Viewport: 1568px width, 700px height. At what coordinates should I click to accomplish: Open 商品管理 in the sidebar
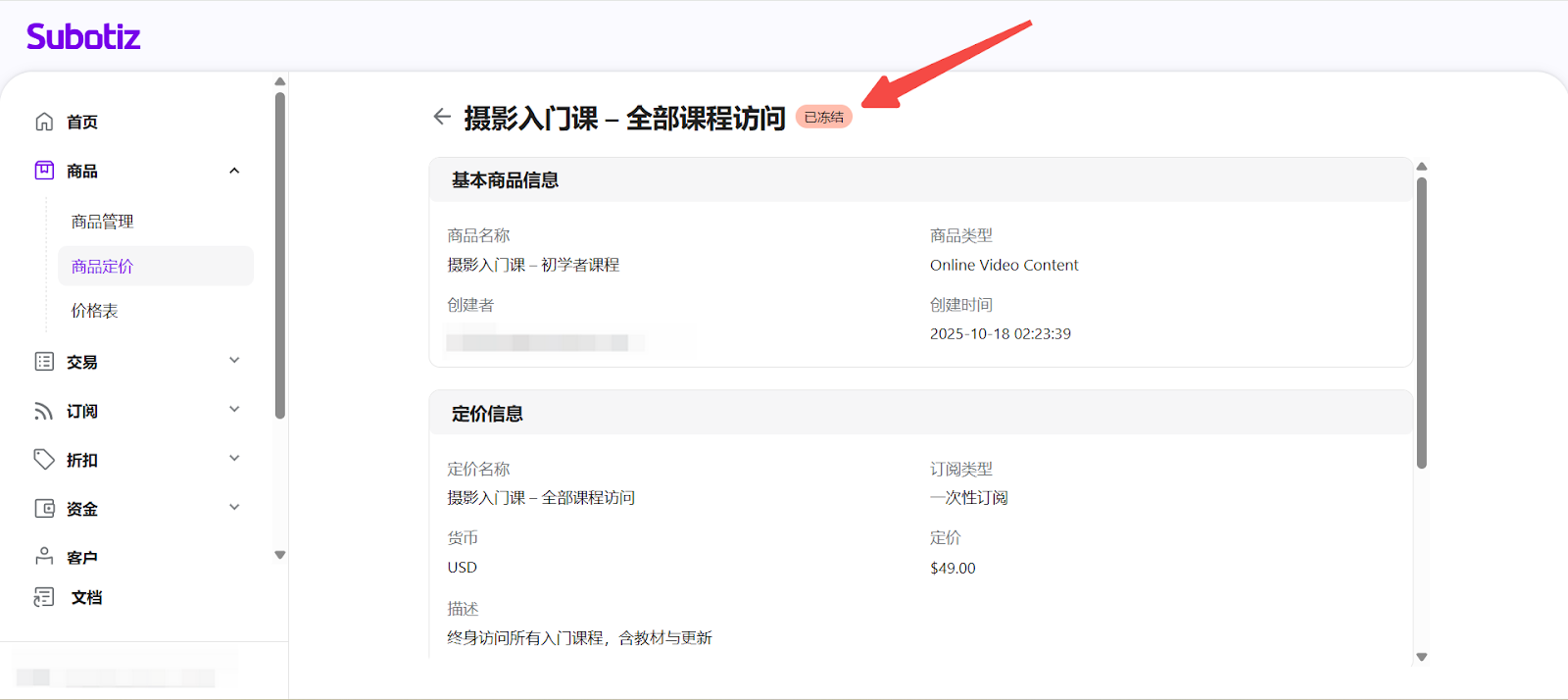[x=102, y=222]
